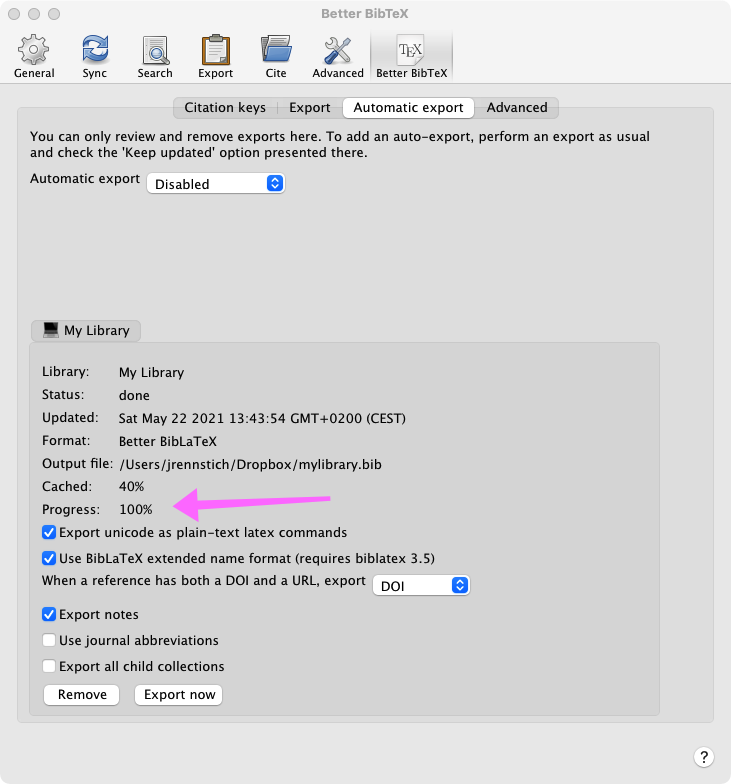Switch to the Export sub-tab
The width and height of the screenshot is (731, 784).
(310, 108)
